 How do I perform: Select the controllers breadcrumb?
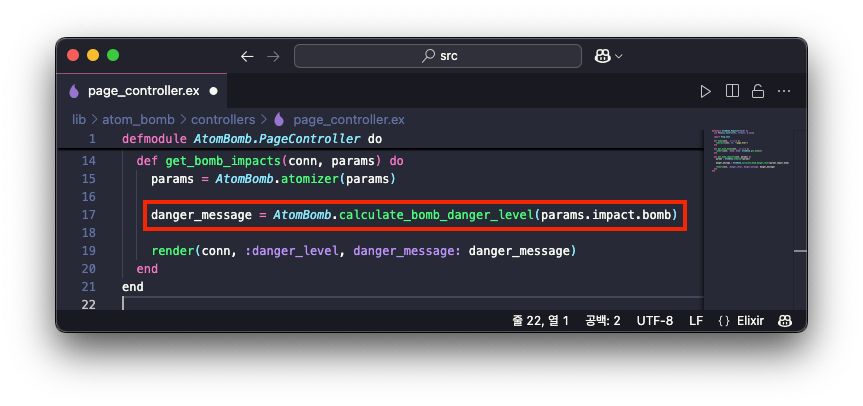point(223,119)
